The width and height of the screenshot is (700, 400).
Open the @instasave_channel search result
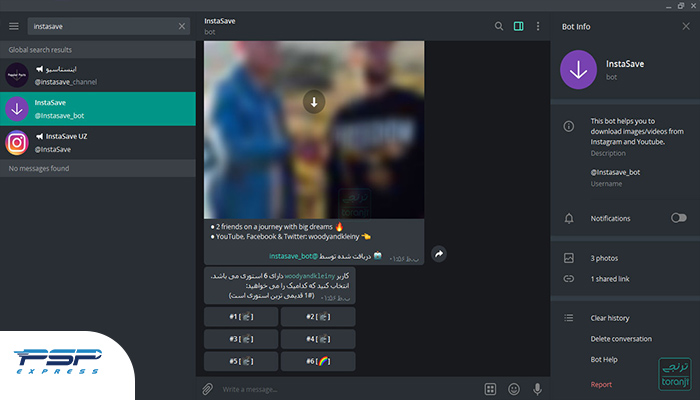98,75
